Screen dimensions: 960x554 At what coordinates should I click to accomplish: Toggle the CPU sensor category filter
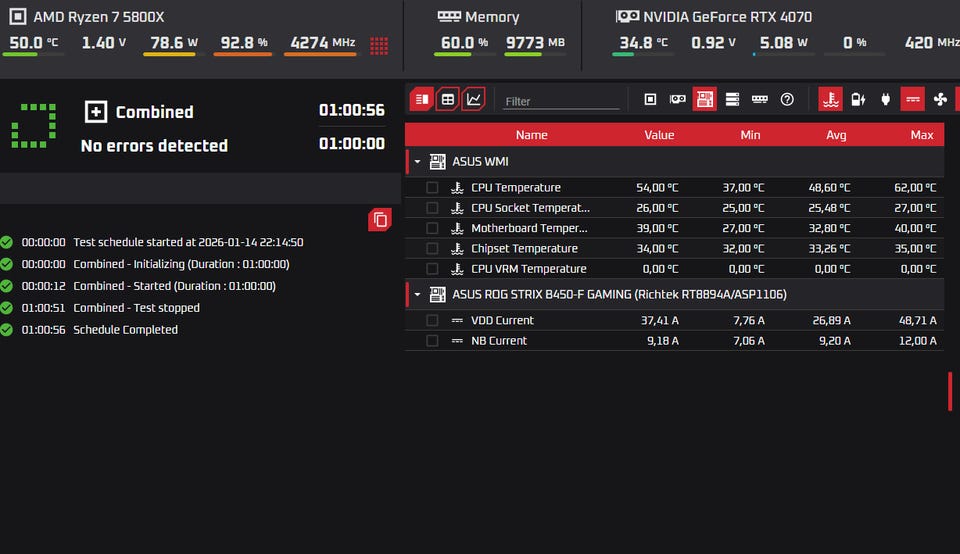click(x=650, y=99)
